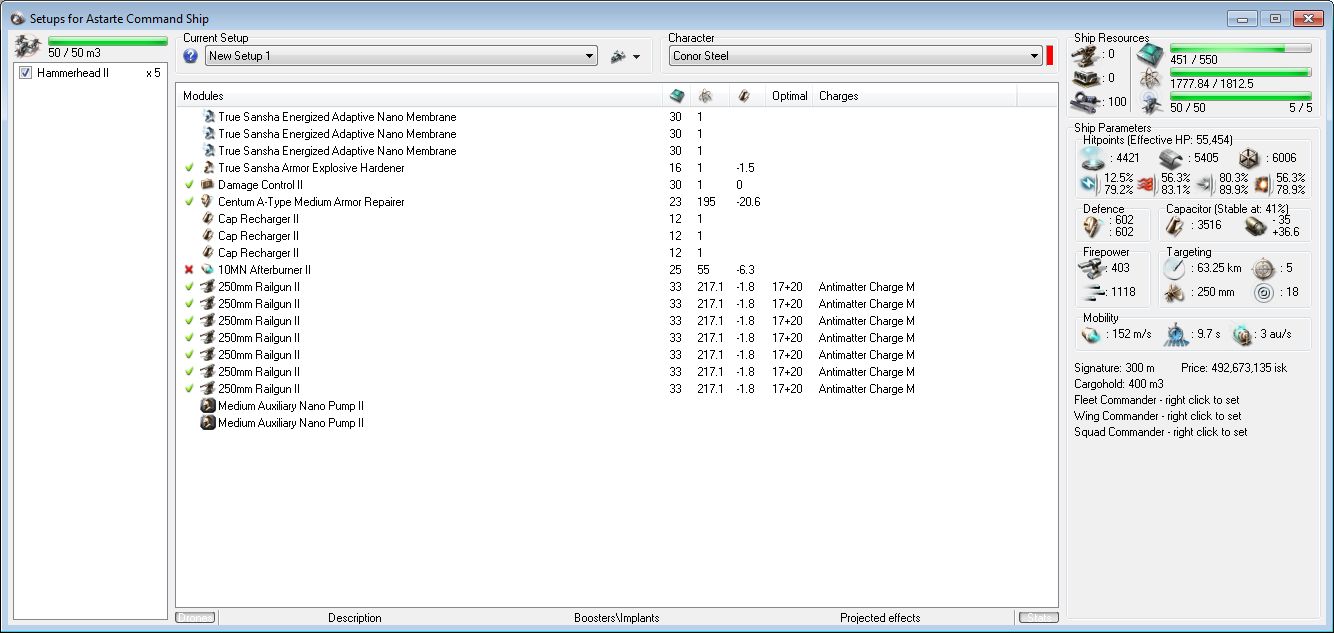
Task: Click the CPU column header icon
Action: (677, 96)
